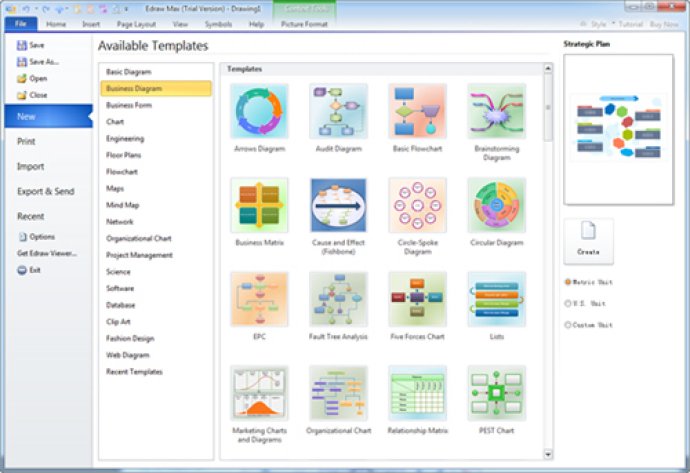
Task: Select the Business Form category
Action: [x=156, y=105]
